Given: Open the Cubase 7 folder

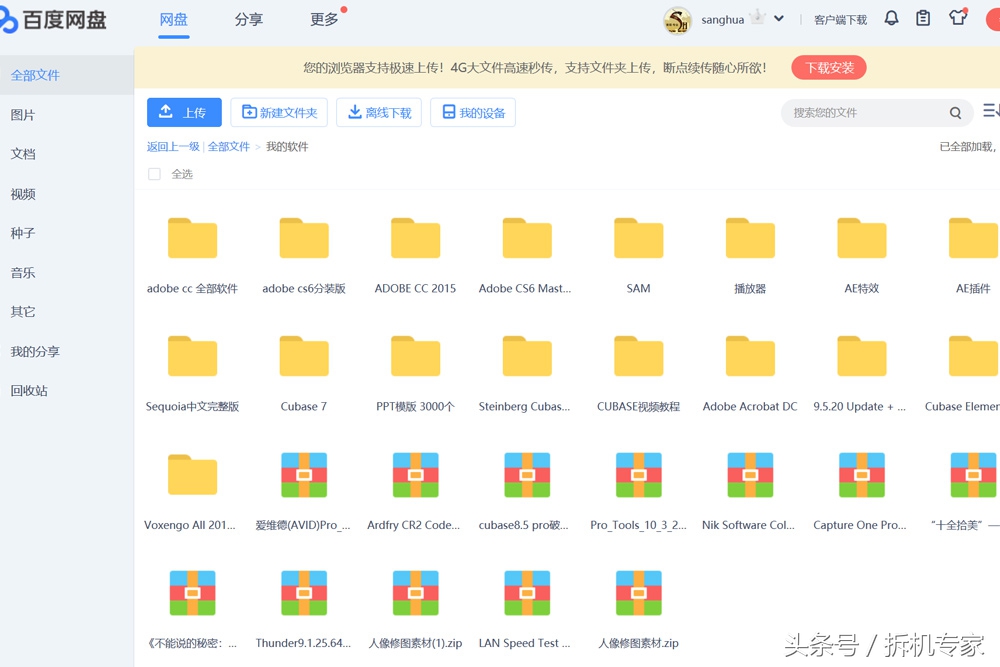Looking at the screenshot, I should [304, 356].
